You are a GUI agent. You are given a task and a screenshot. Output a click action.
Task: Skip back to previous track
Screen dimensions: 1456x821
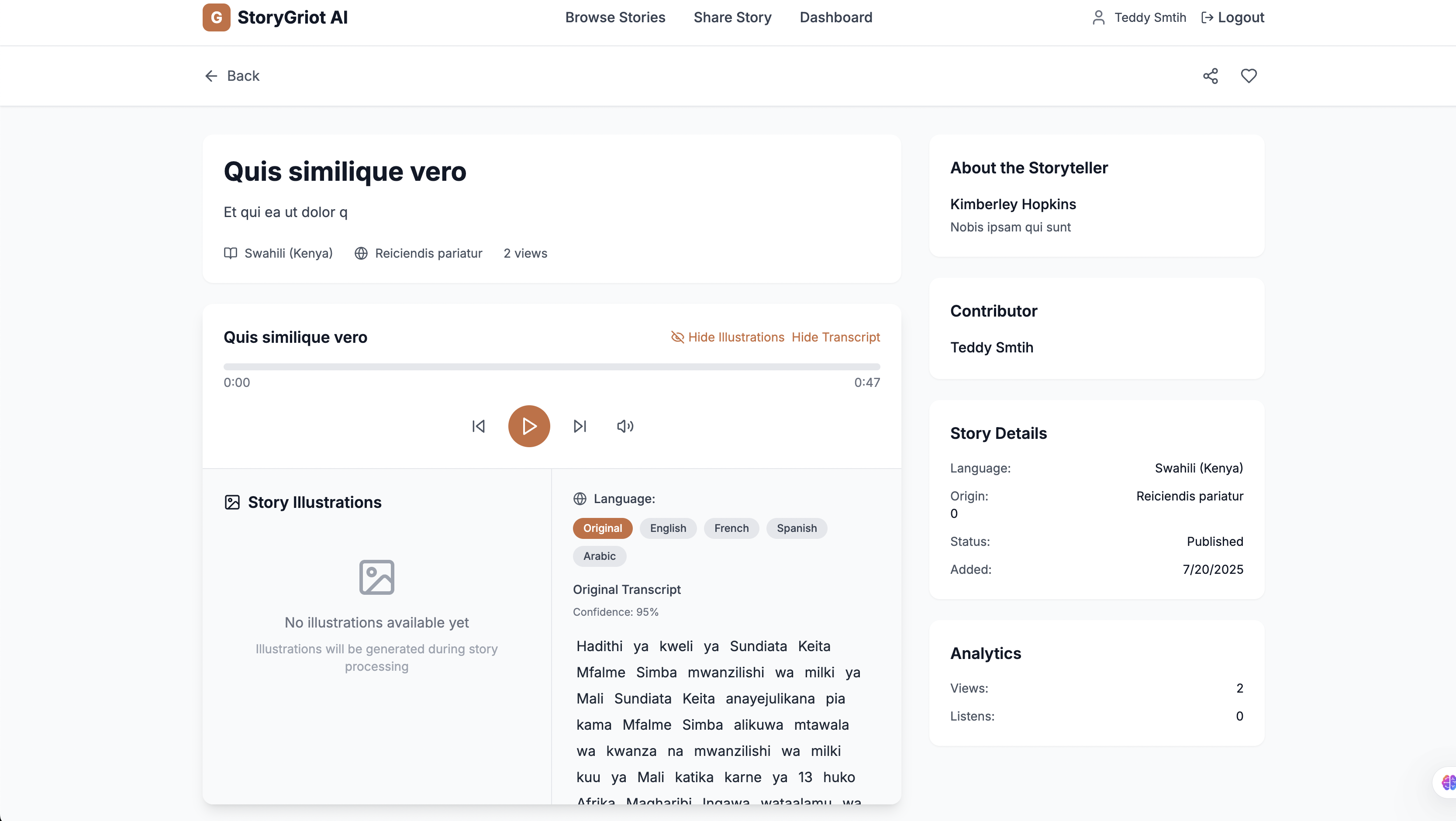[x=478, y=426]
